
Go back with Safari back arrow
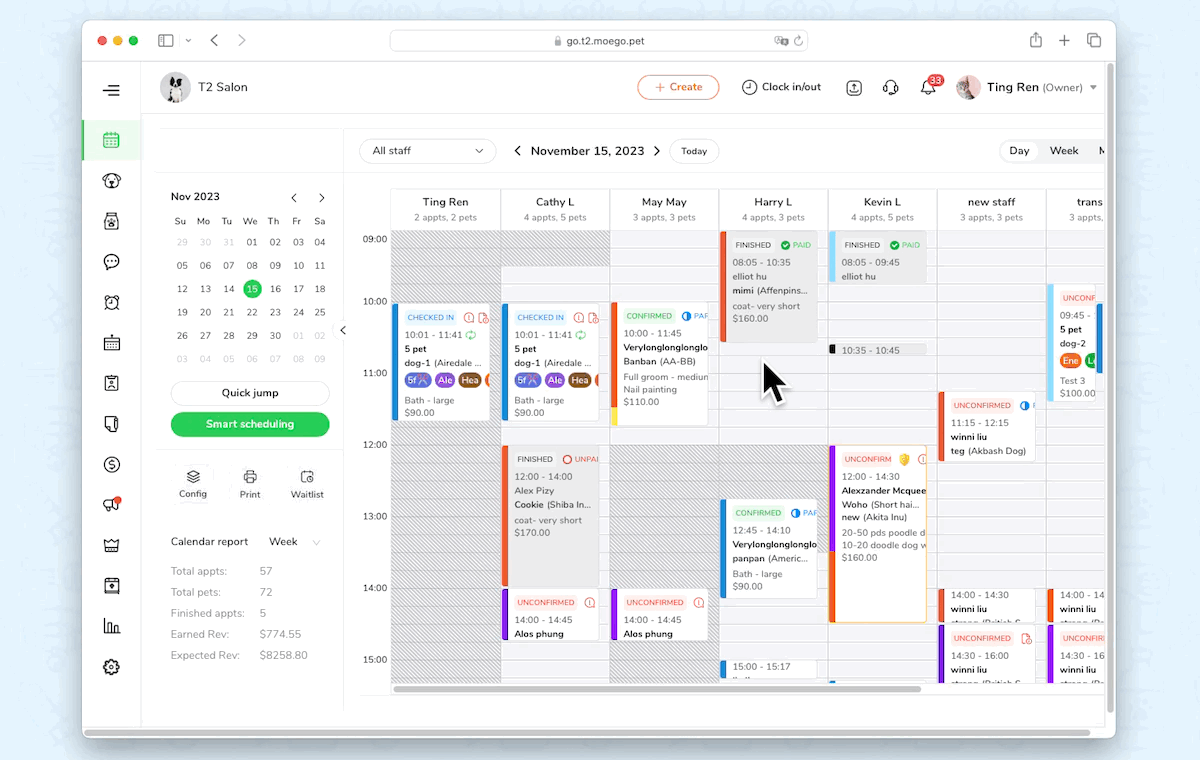click(214, 40)
